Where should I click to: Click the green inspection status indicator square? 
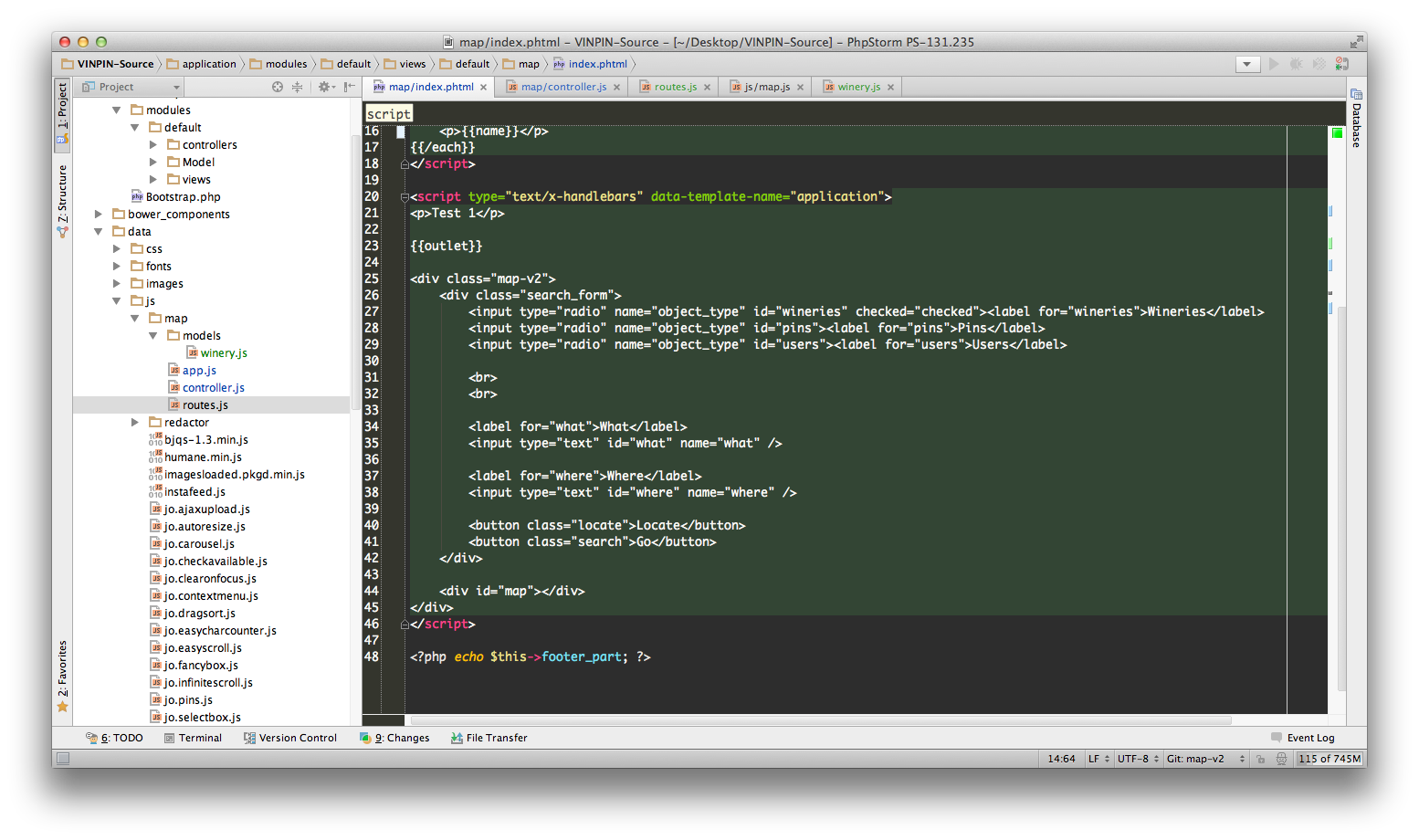point(1338,133)
